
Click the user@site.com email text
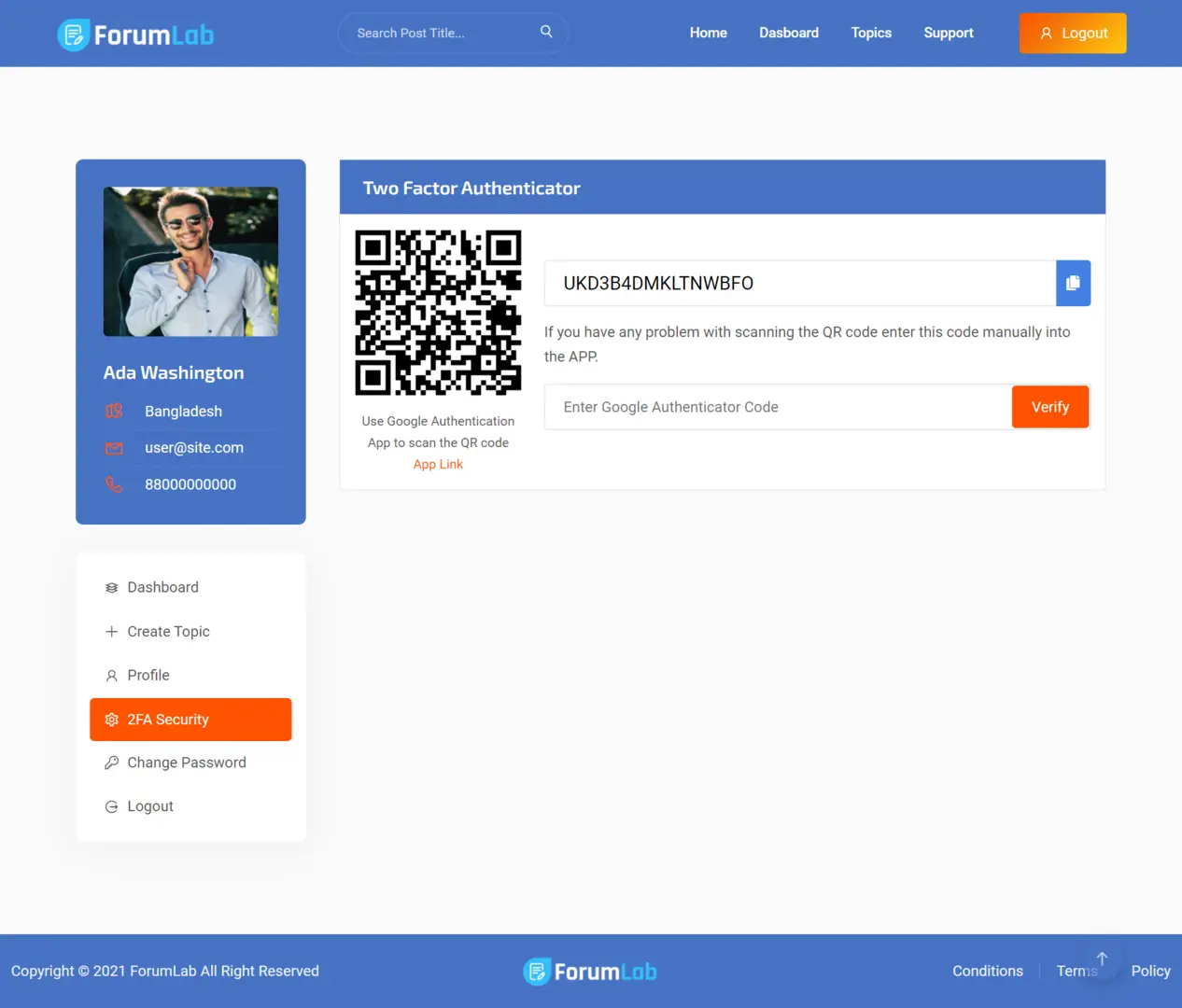tap(194, 448)
